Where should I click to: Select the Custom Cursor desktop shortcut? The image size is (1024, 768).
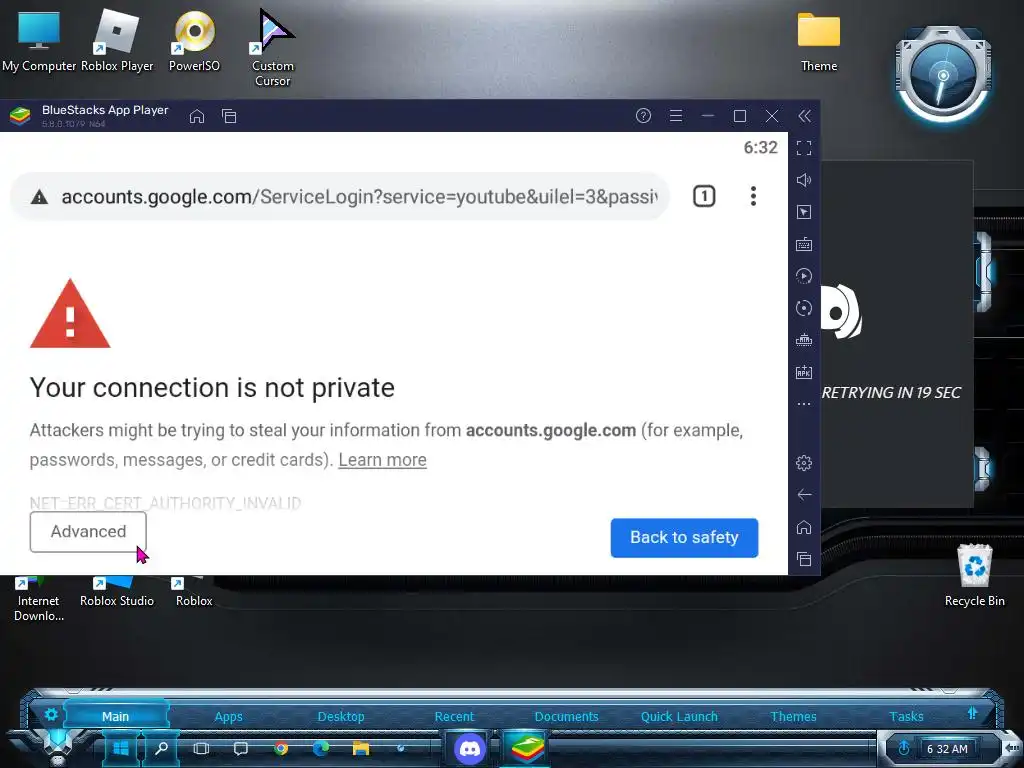click(x=273, y=48)
